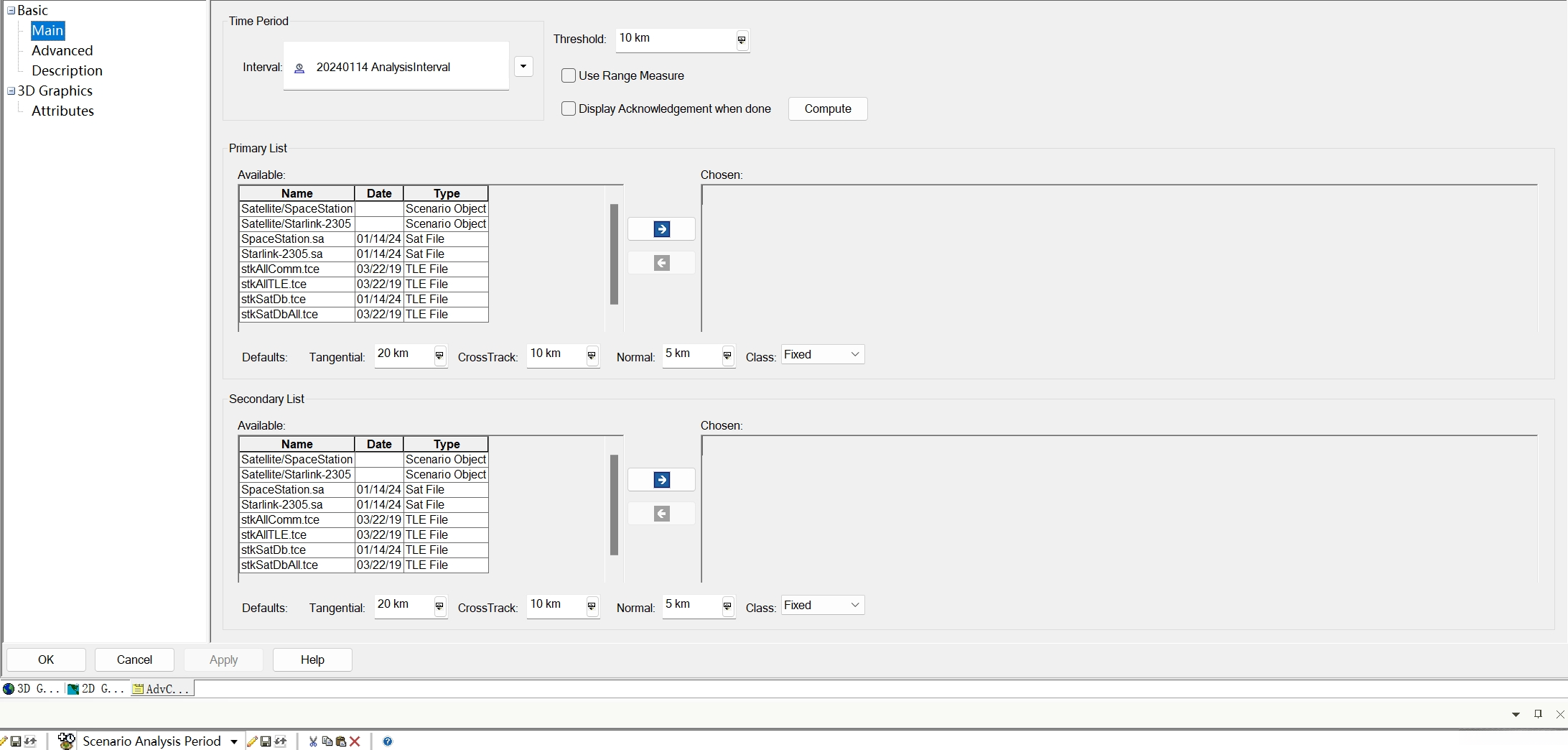This screenshot has height=750, width=1568.
Task: Click the Interval component icon
Action: coord(300,68)
